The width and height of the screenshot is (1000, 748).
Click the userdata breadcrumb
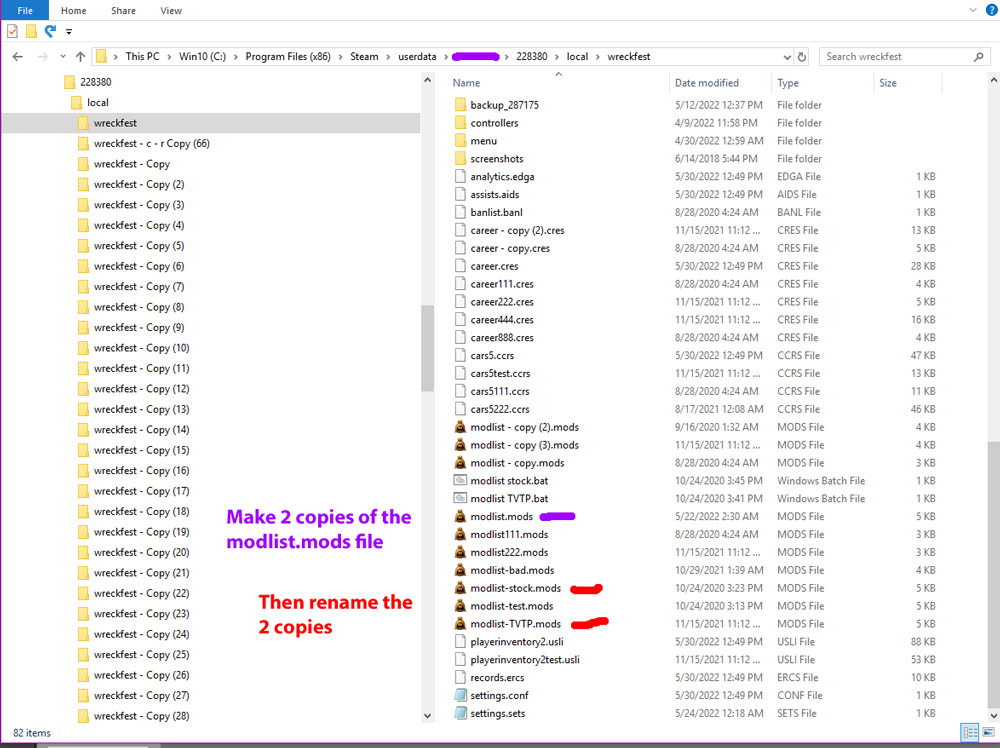[x=417, y=57]
